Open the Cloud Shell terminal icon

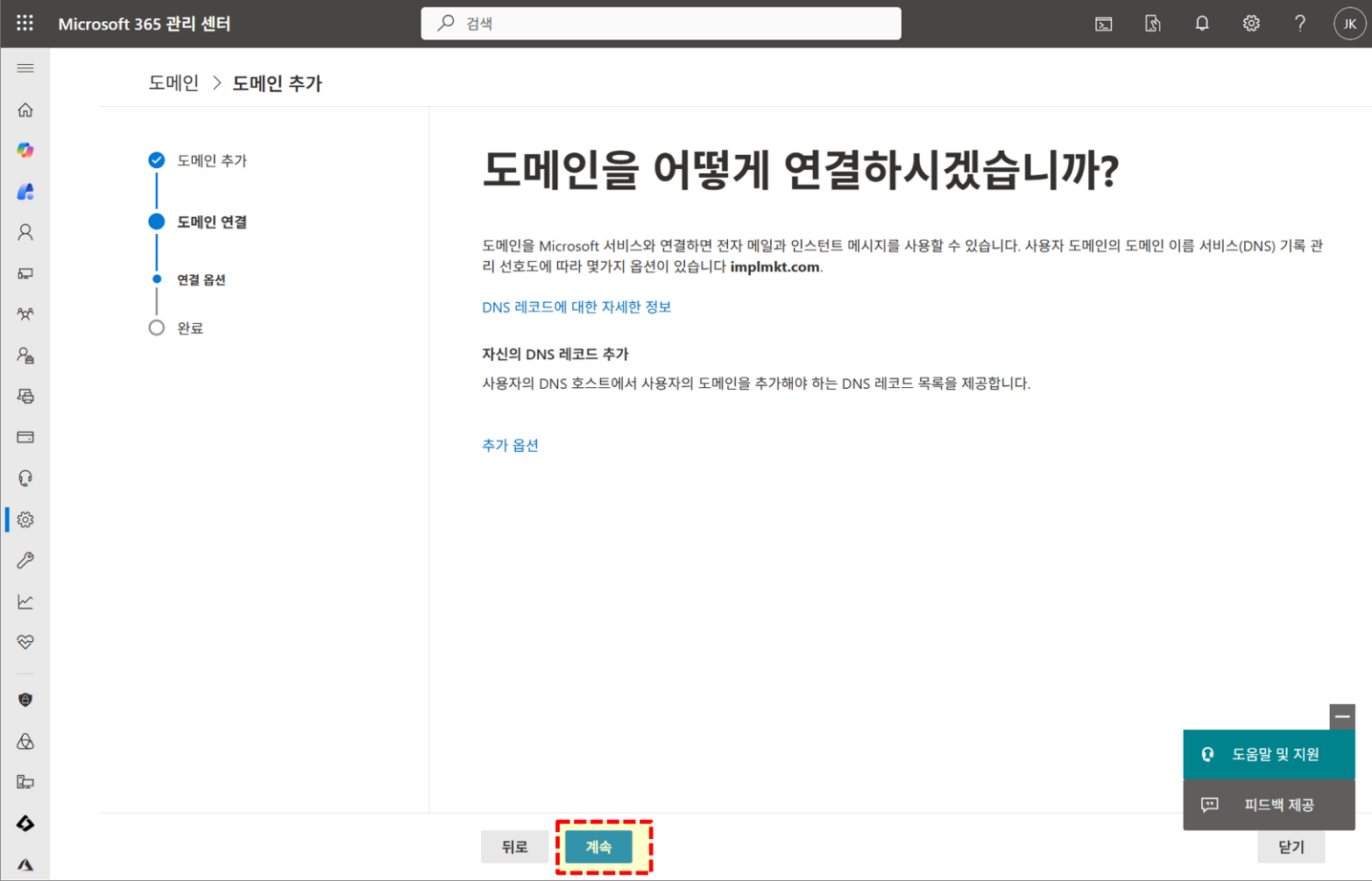click(x=1103, y=24)
